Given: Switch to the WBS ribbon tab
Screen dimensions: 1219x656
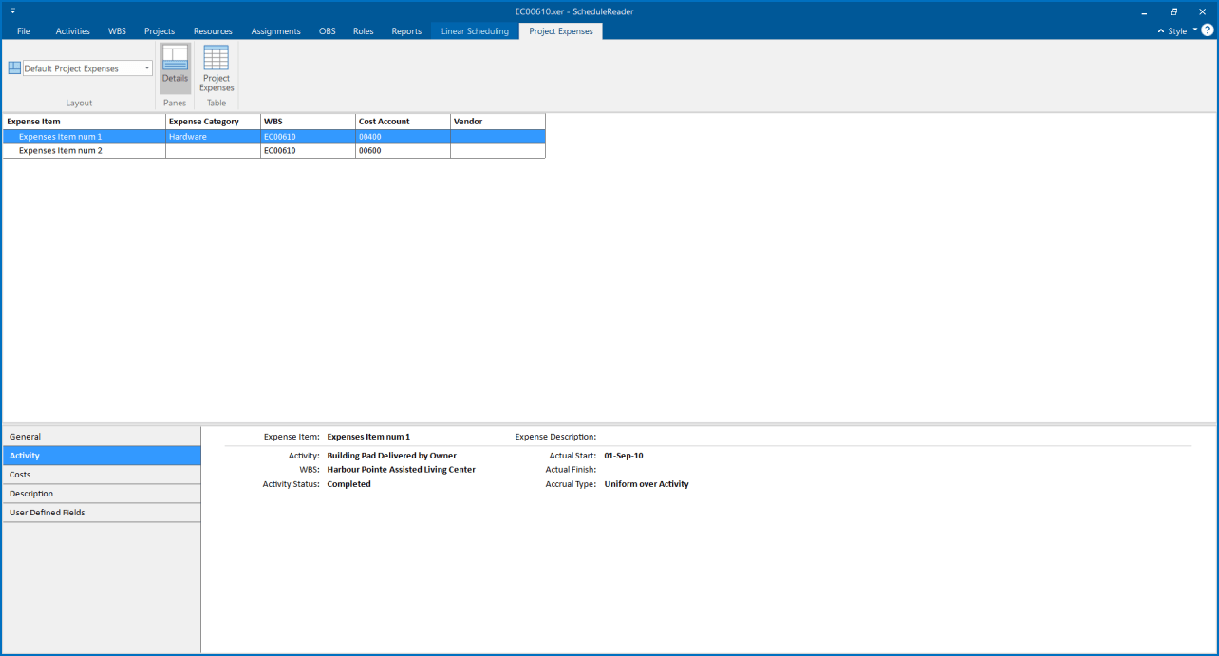Looking at the screenshot, I should (117, 31).
